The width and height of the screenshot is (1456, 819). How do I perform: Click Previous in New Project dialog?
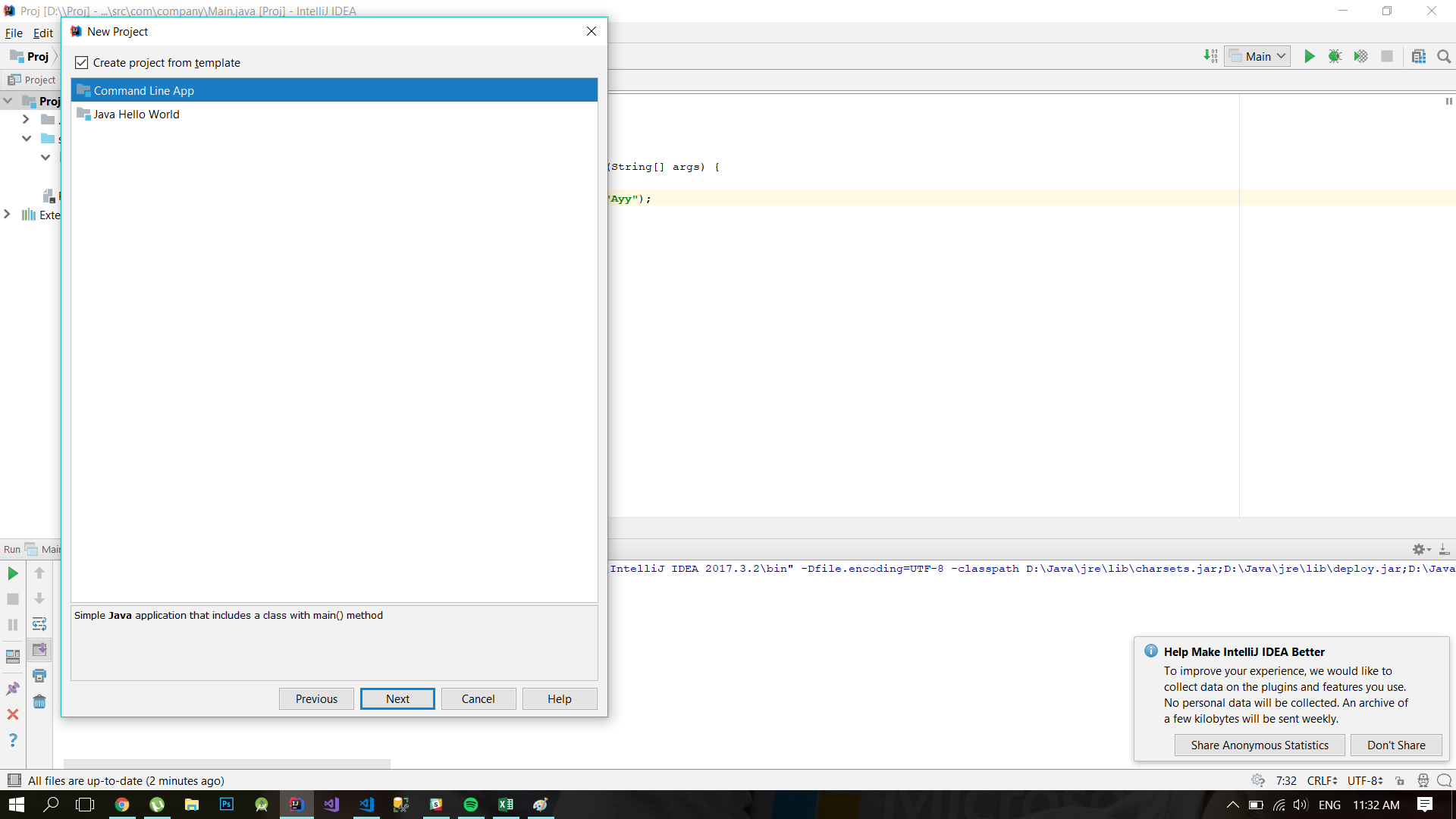coord(316,698)
